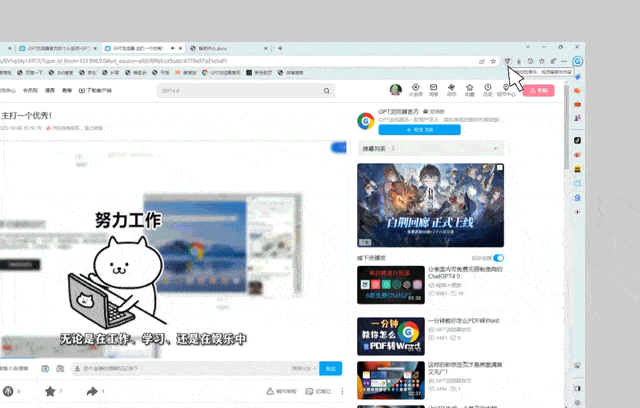Click the danmaku text input field
The height and width of the screenshot is (408, 640).
[200, 368]
